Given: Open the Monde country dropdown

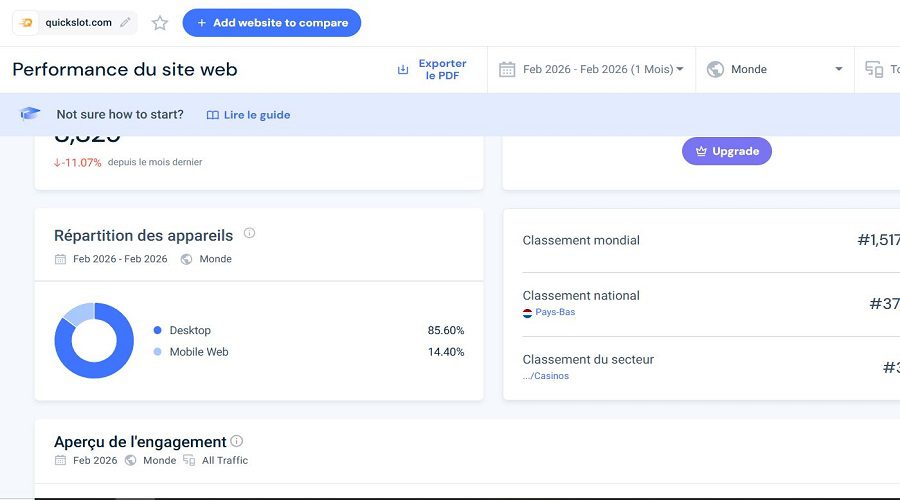Looking at the screenshot, I should click(775, 69).
